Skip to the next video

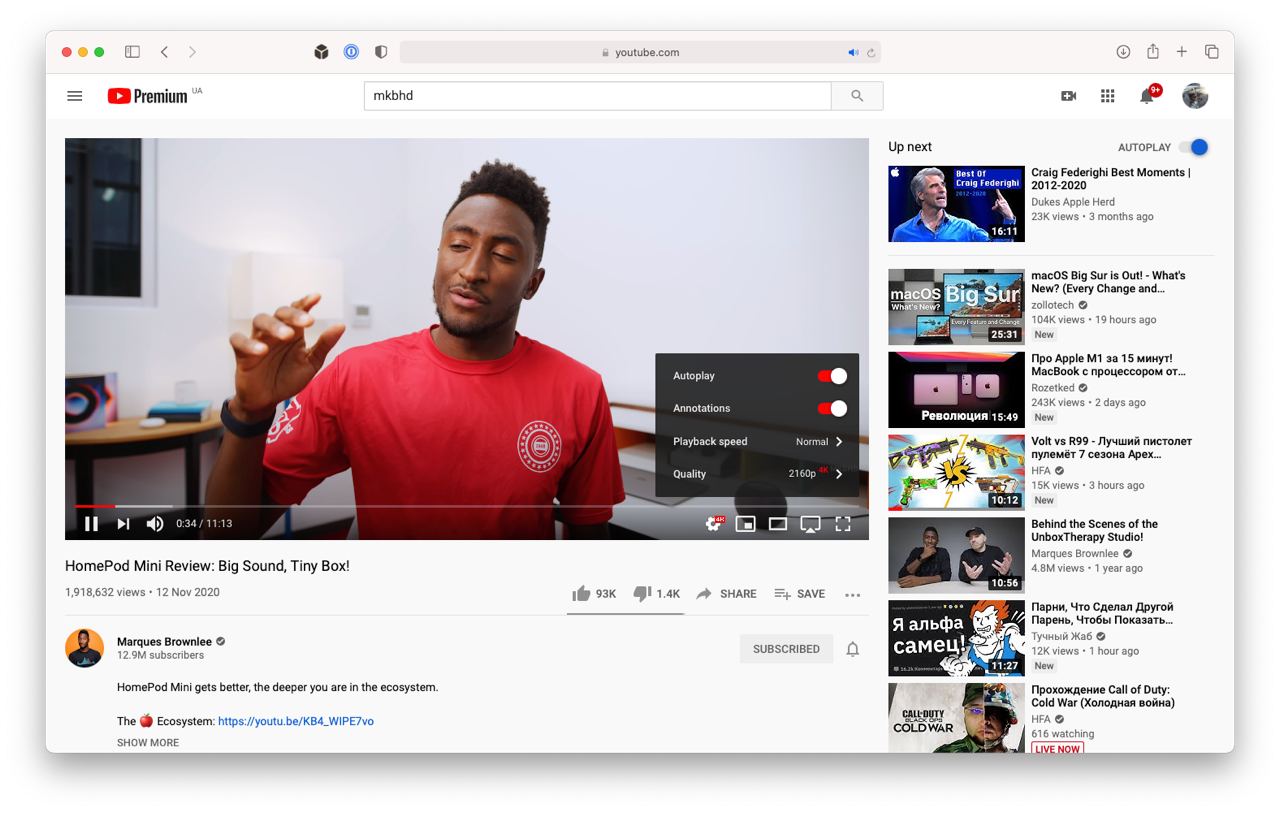click(x=123, y=523)
